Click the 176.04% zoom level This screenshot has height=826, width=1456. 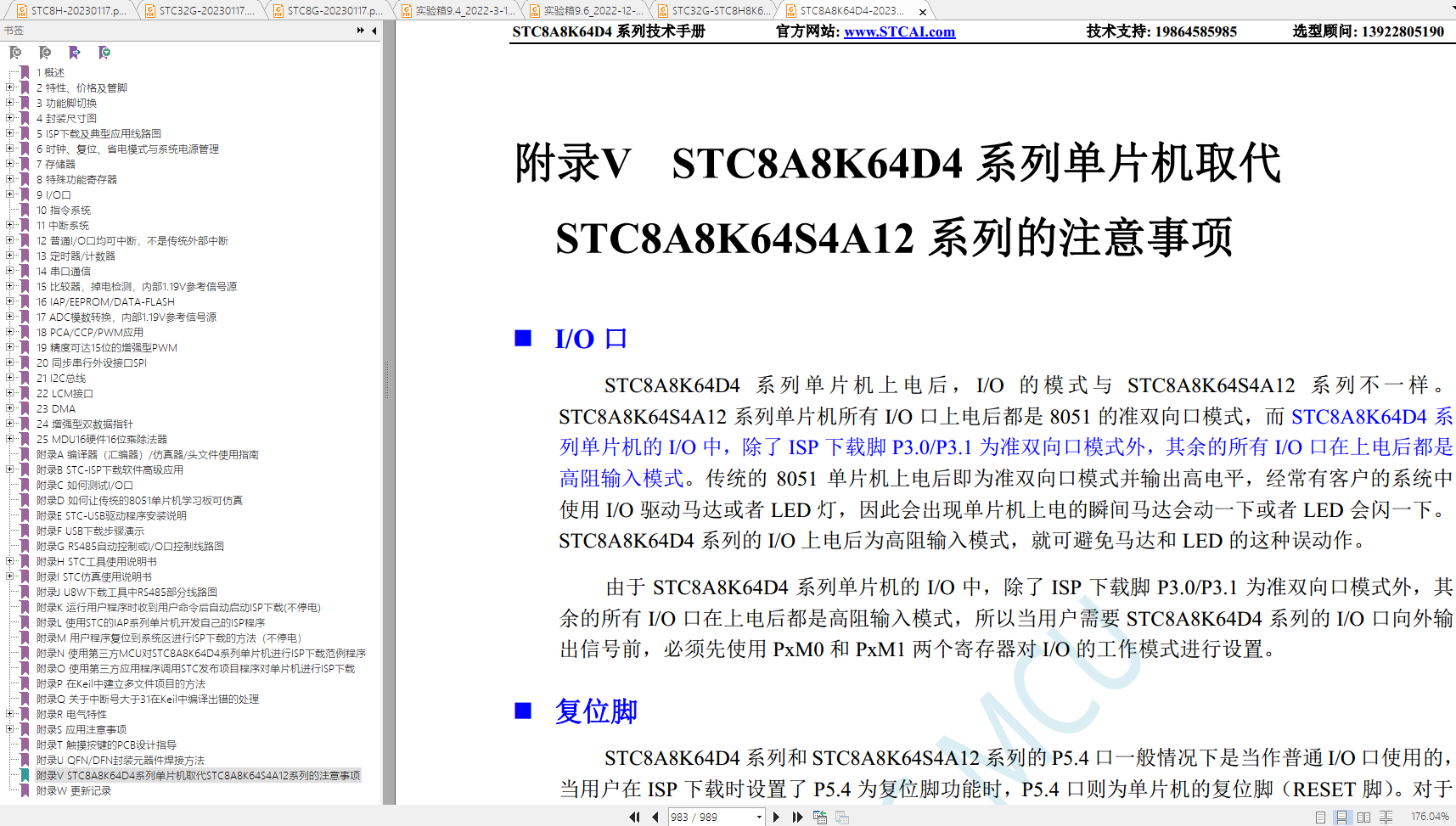pos(1430,817)
